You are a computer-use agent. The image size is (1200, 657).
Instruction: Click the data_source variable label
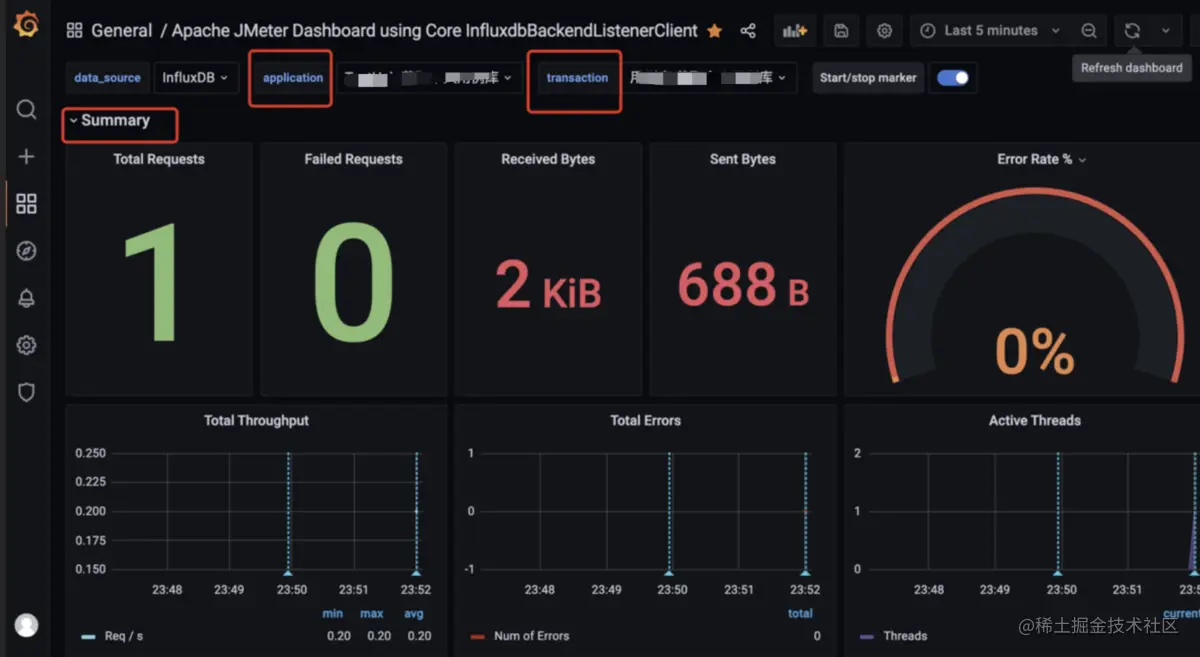[108, 77]
